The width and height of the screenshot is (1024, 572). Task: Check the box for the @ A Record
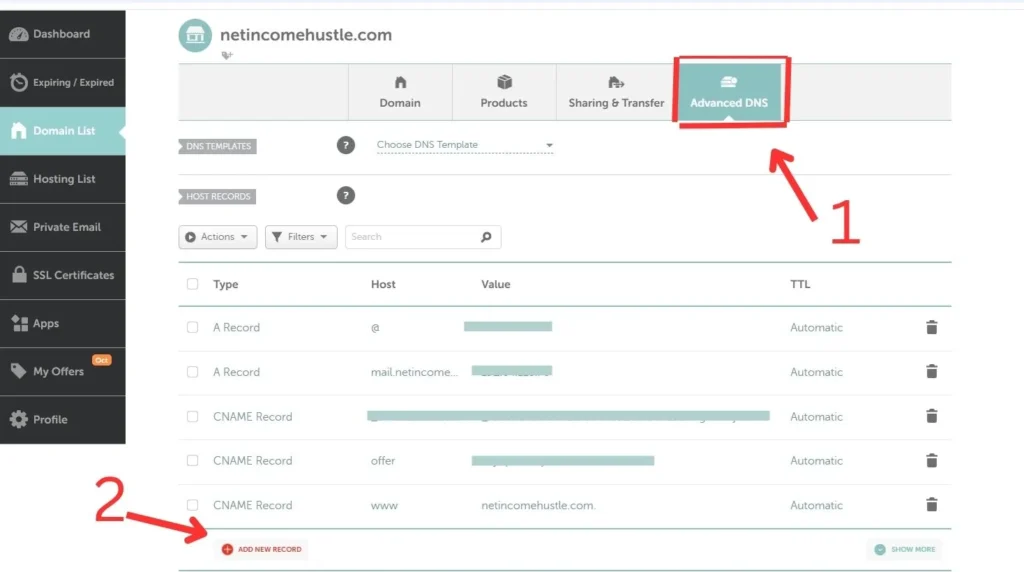[x=193, y=327]
